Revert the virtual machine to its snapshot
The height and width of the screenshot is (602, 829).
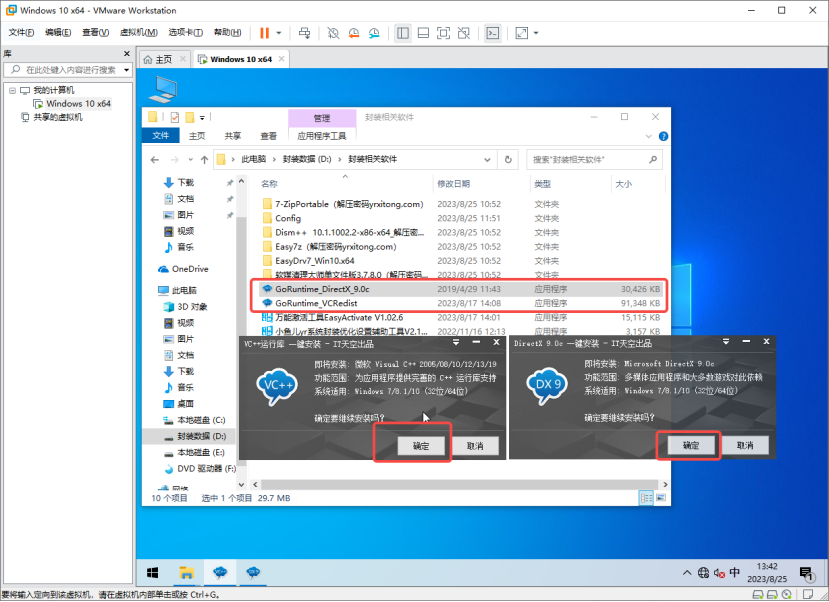354,33
